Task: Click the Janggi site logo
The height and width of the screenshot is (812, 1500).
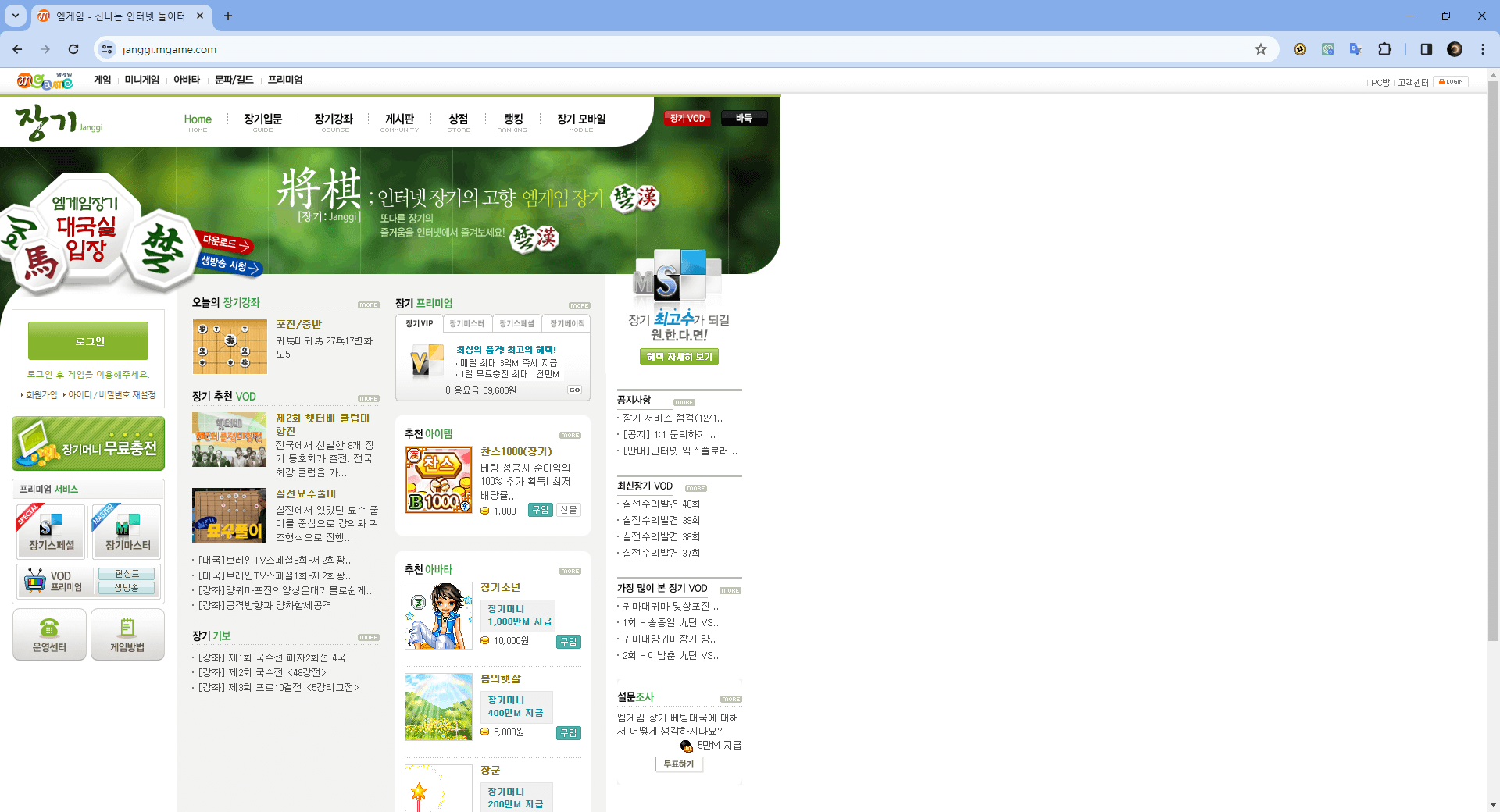Action: (x=59, y=123)
